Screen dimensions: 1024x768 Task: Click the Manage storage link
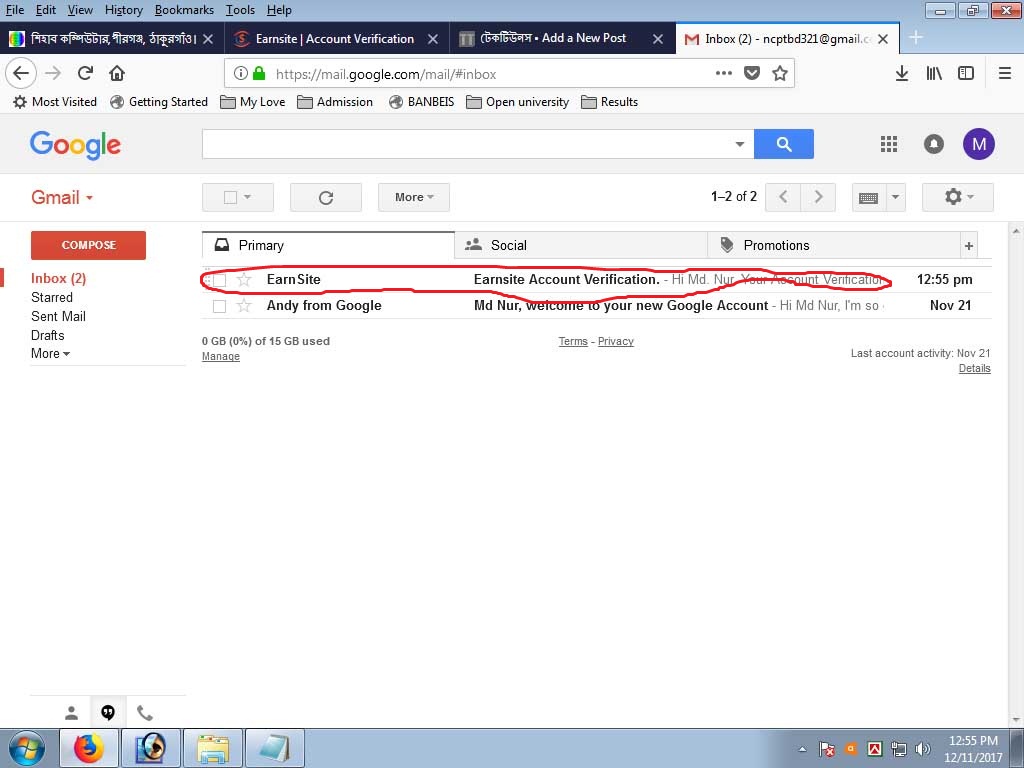point(221,357)
